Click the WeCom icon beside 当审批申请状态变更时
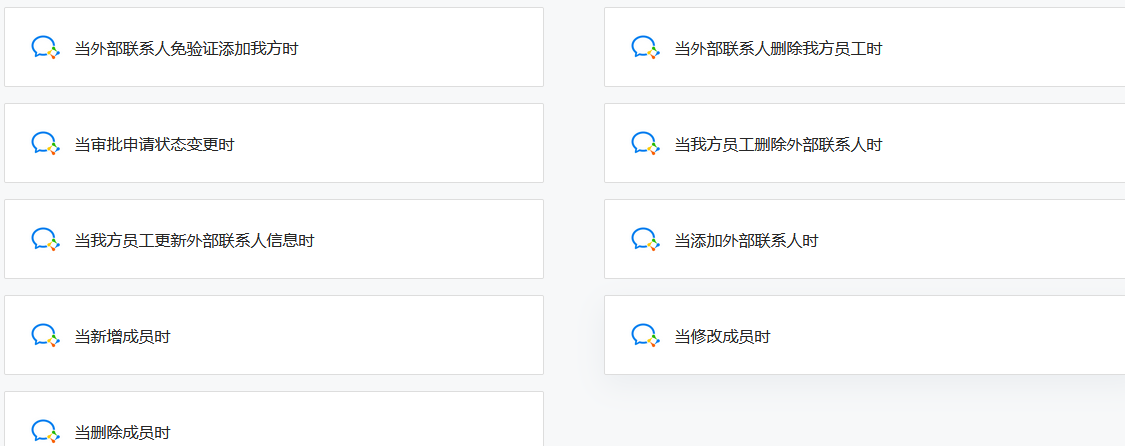 coord(45,144)
